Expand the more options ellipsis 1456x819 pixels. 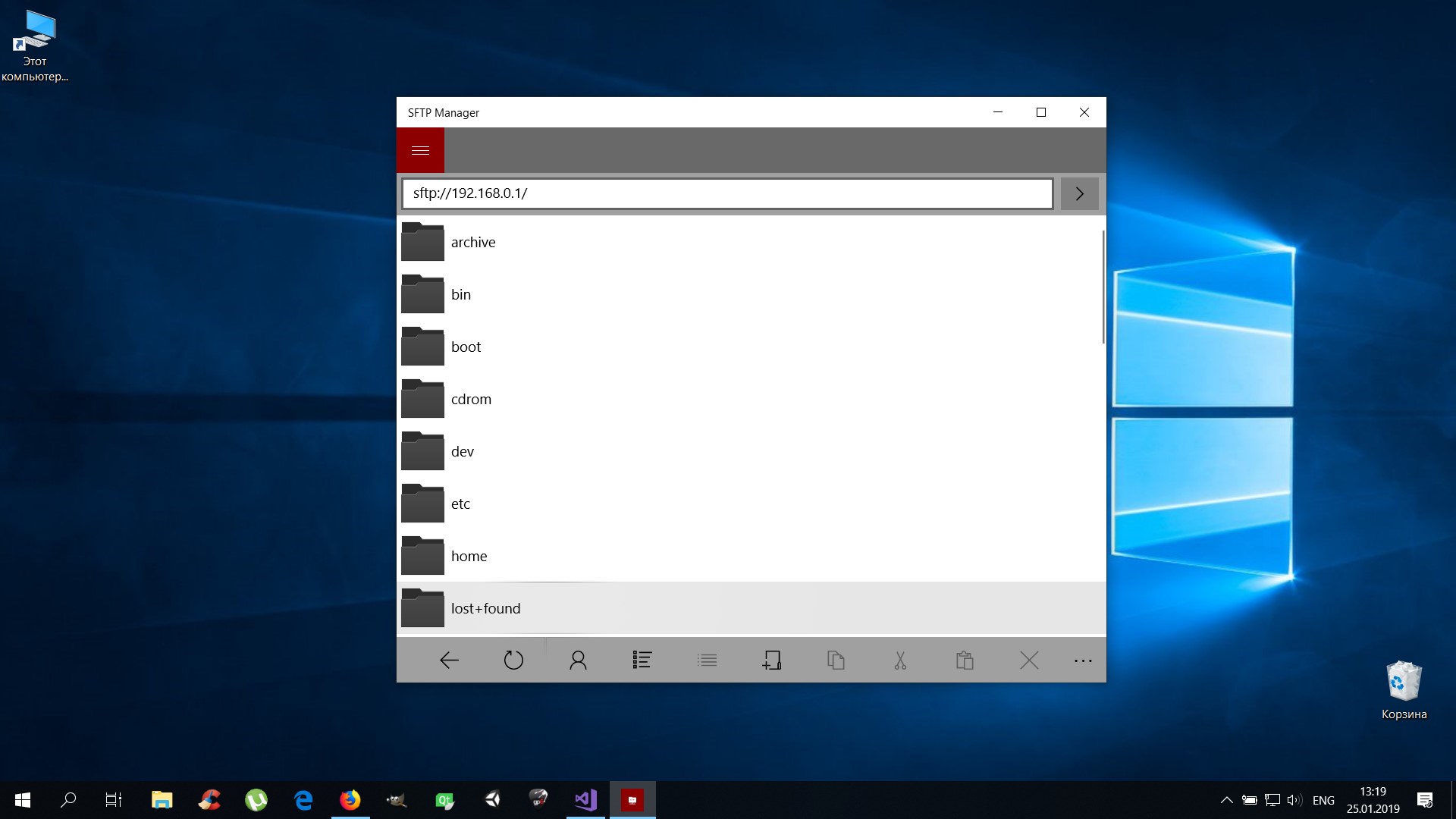pyautogui.click(x=1083, y=661)
